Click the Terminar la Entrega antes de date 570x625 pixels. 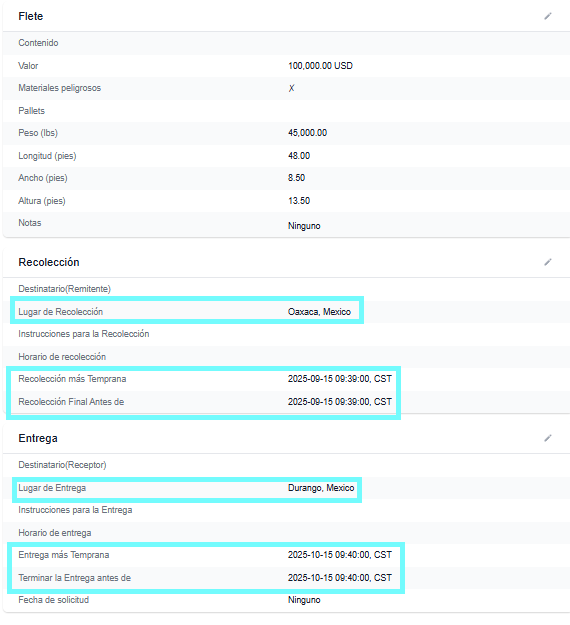[340, 578]
